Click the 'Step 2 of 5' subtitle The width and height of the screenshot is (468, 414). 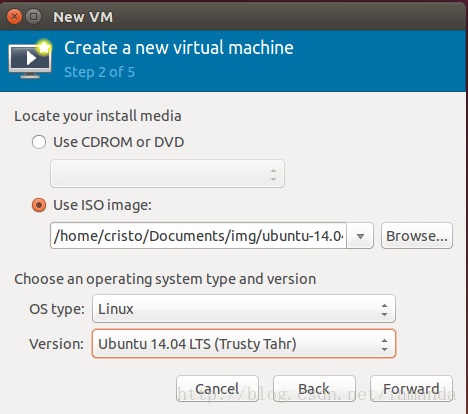pos(99,72)
